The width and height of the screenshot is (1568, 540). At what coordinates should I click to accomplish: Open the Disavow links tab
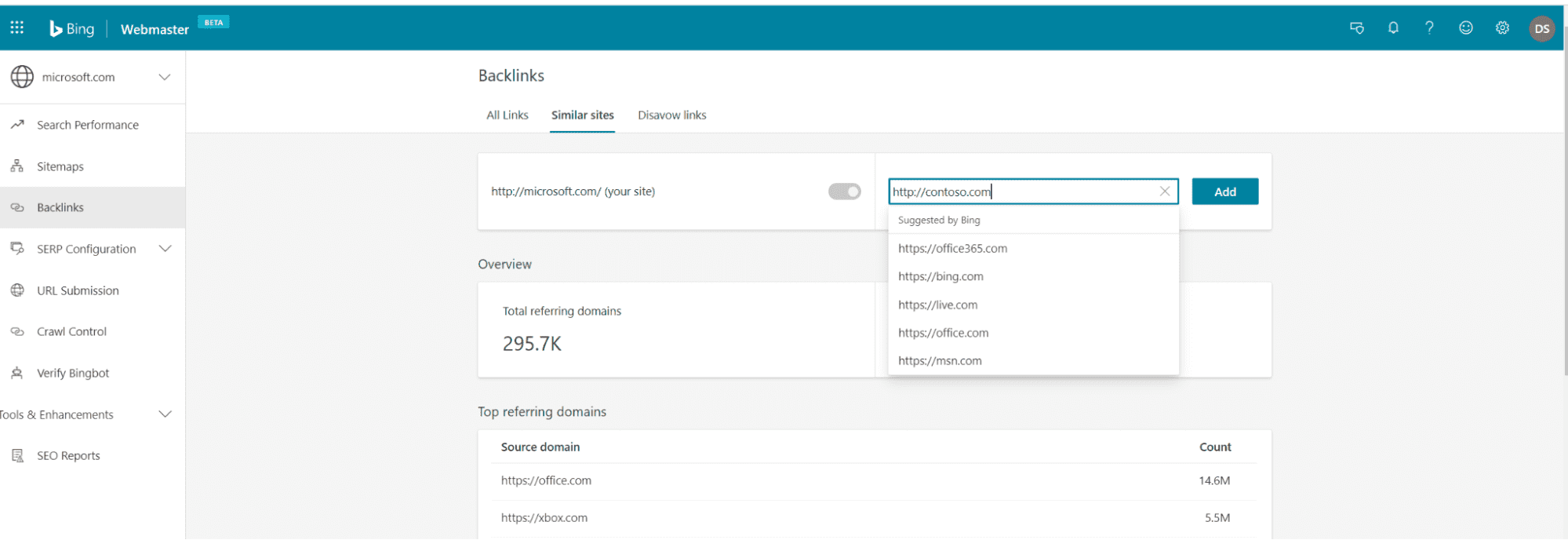[672, 115]
